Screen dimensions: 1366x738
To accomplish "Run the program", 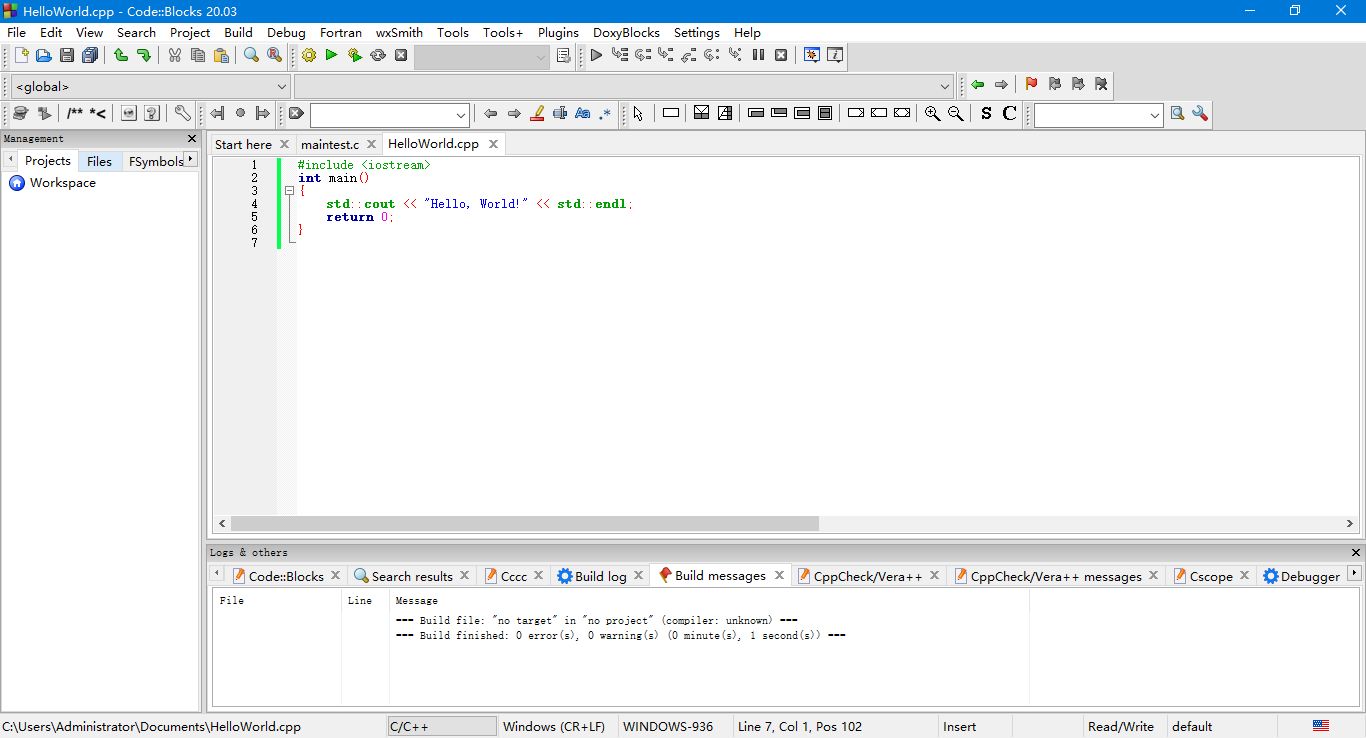I will click(331, 55).
